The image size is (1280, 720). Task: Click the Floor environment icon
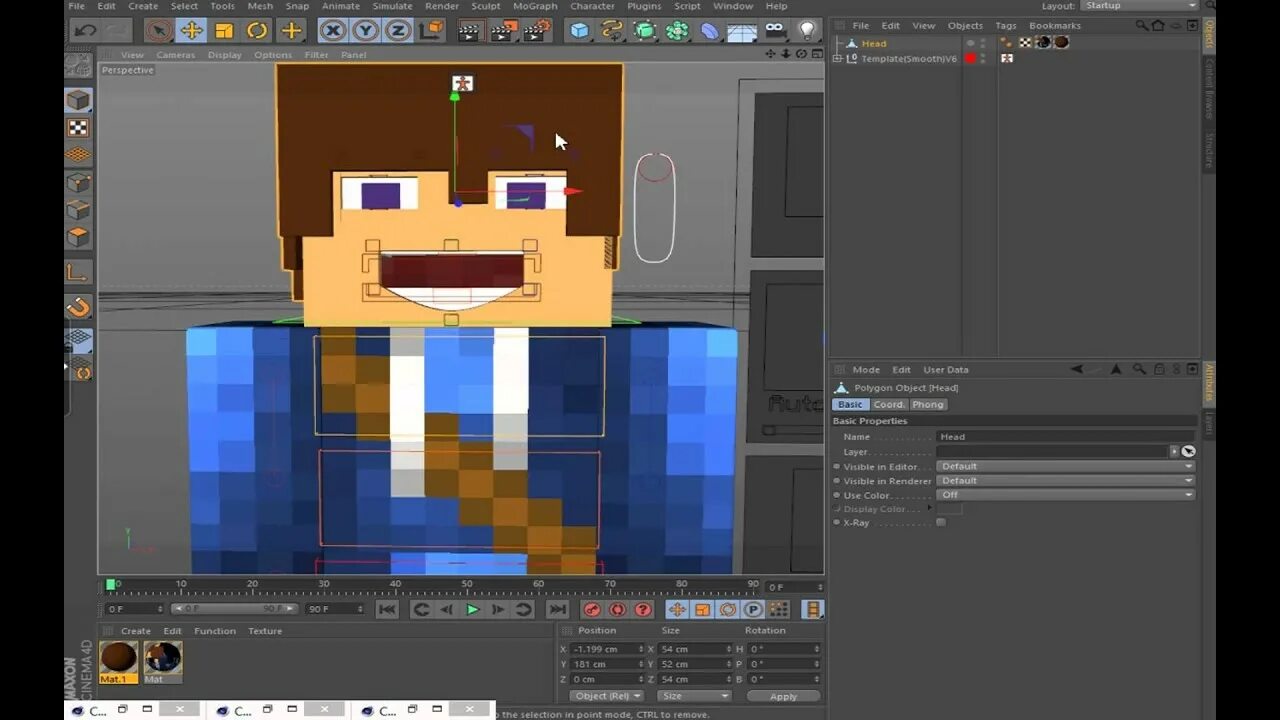coord(741,32)
